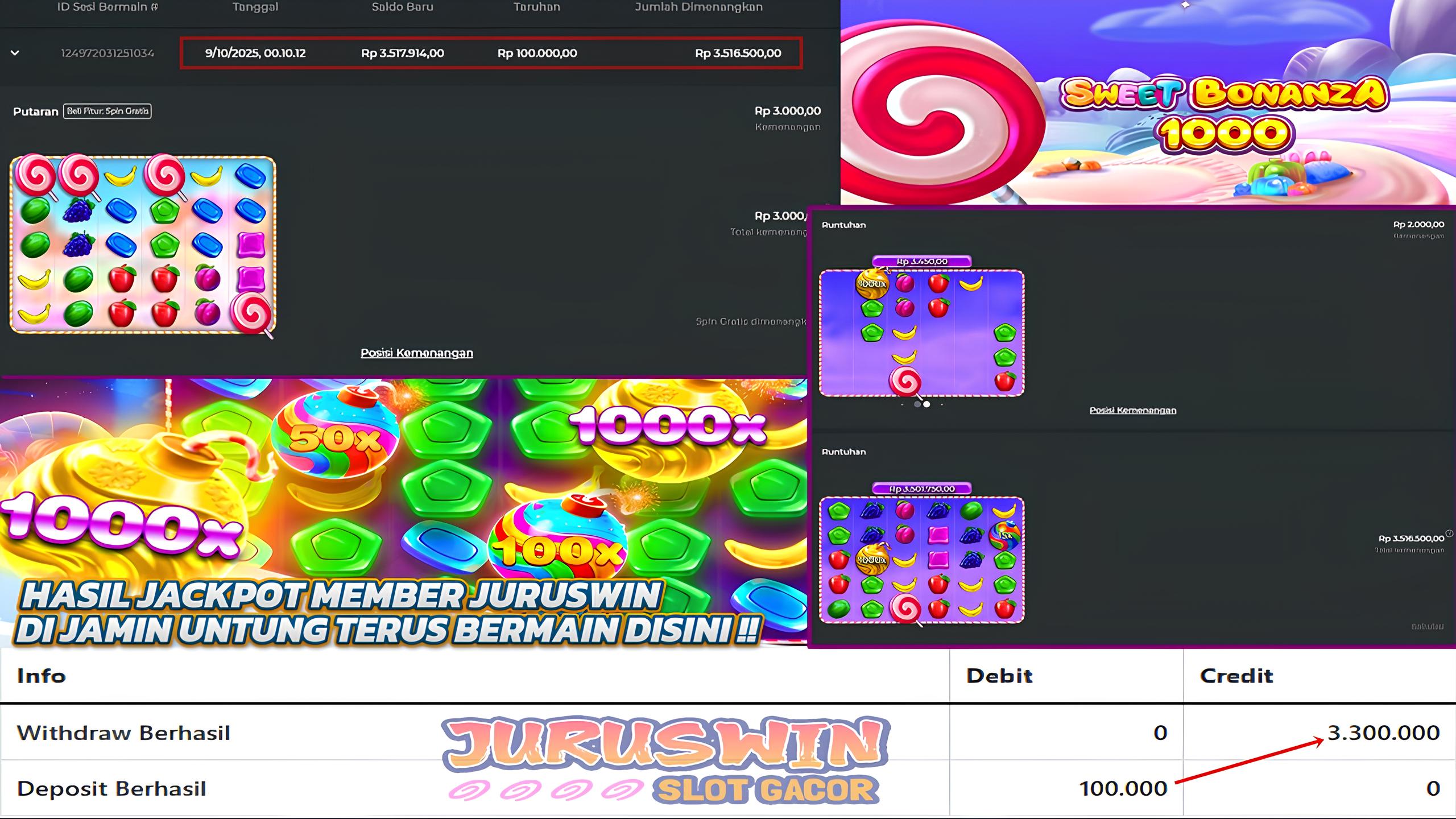Click the session ID 124972031251034

tap(107, 53)
